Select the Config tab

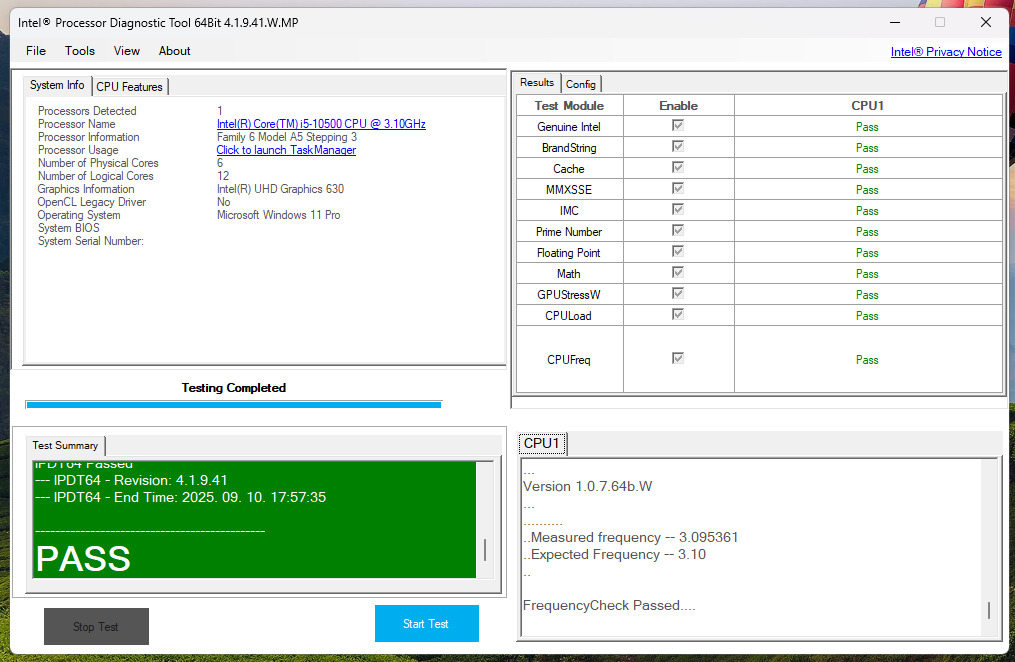[x=581, y=84]
